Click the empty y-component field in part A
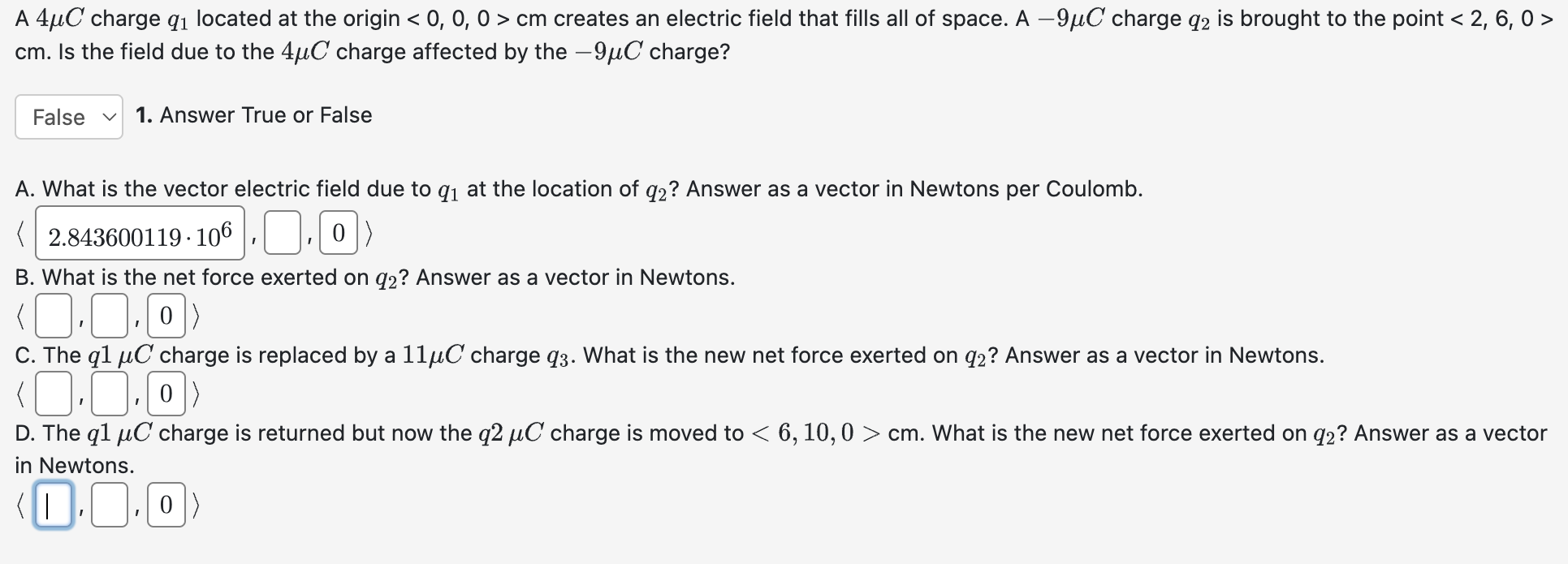 tap(282, 235)
